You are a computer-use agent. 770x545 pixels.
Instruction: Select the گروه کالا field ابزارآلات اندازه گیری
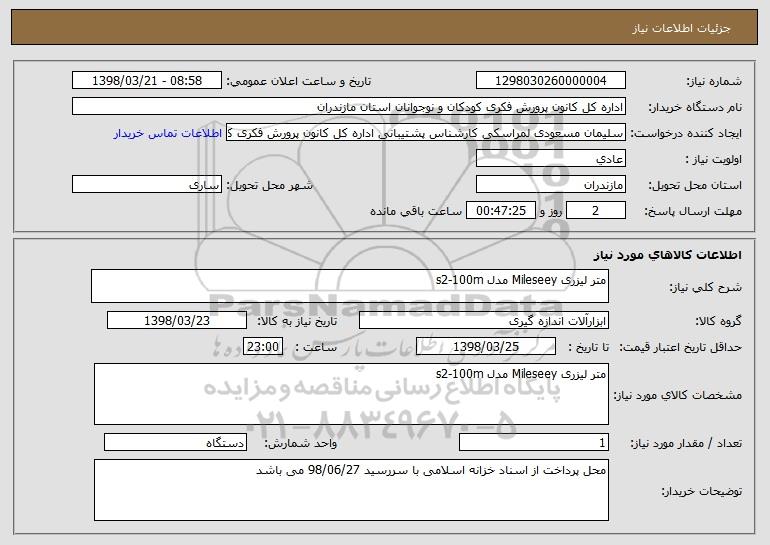[484, 321]
